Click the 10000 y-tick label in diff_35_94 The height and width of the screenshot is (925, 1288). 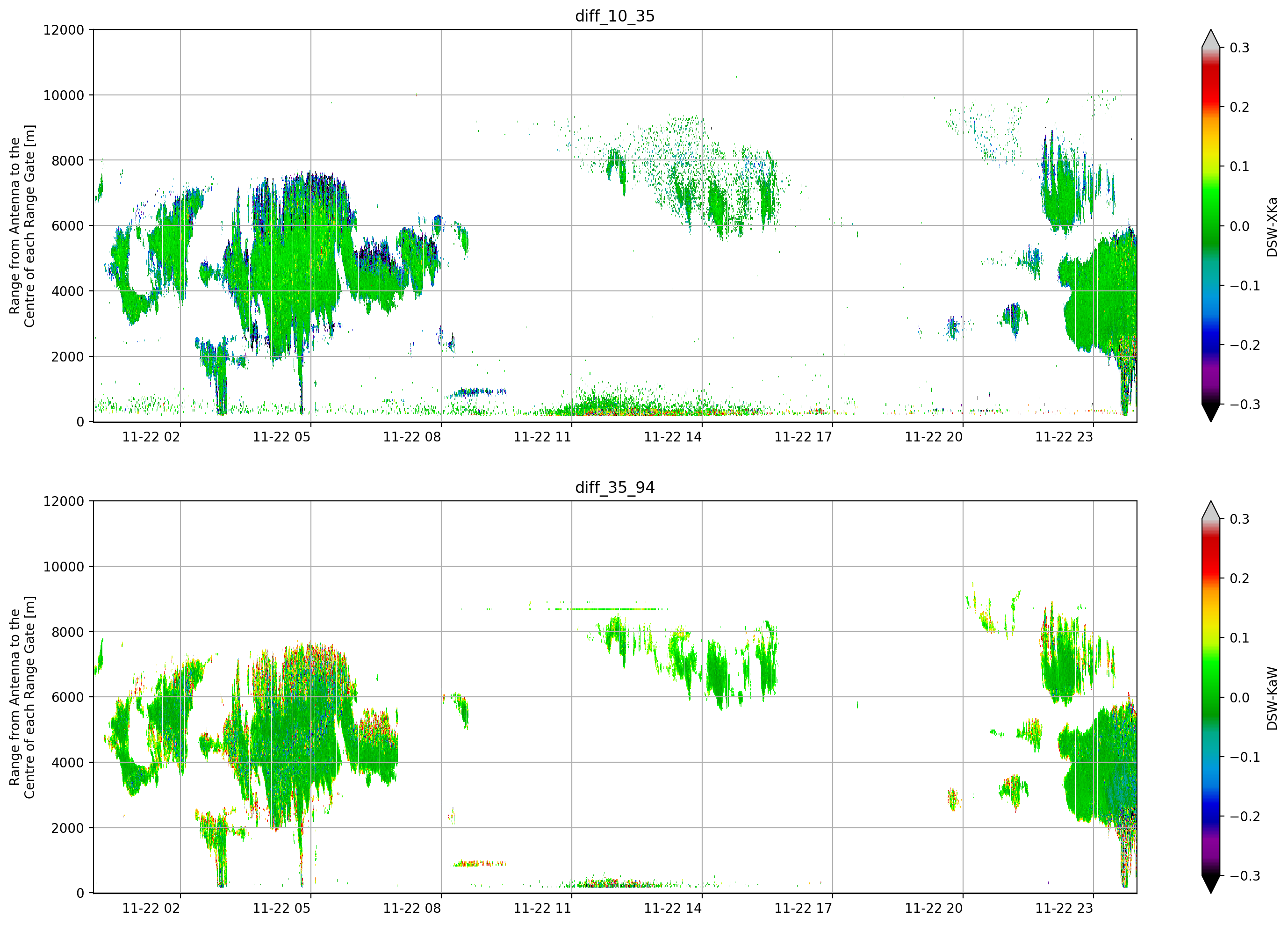pos(64,566)
